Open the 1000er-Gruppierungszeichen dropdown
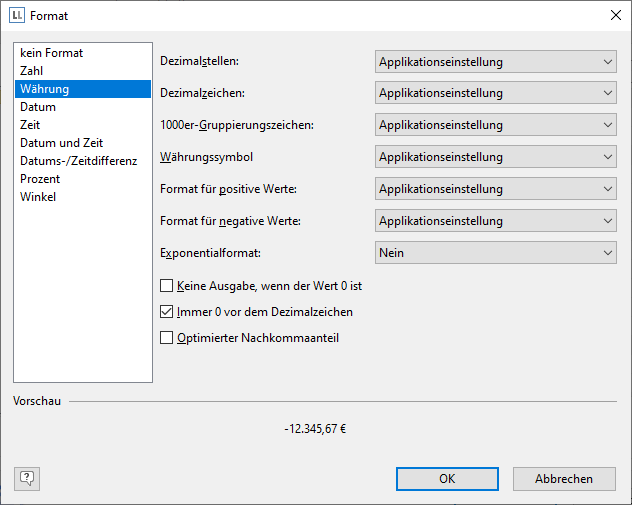The width and height of the screenshot is (632, 505). tap(495, 126)
